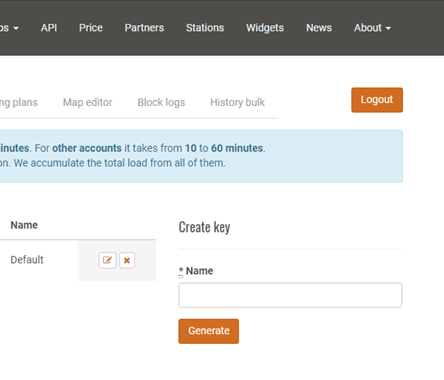
Task: Open the API menu item
Action: pyautogui.click(x=49, y=28)
